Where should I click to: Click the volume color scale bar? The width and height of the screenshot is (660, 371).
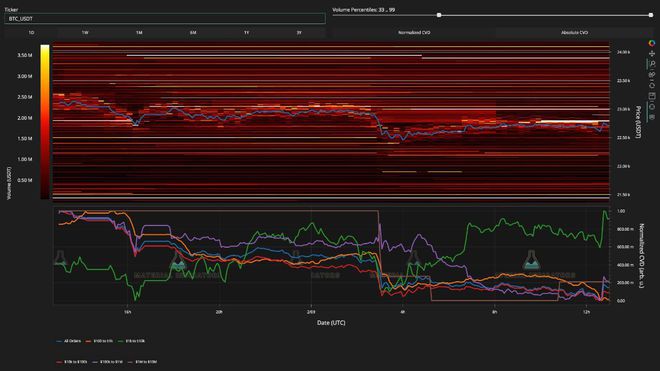pos(45,122)
